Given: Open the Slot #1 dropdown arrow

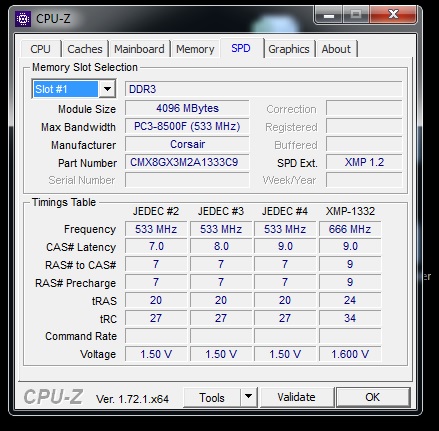Looking at the screenshot, I should point(107,89).
